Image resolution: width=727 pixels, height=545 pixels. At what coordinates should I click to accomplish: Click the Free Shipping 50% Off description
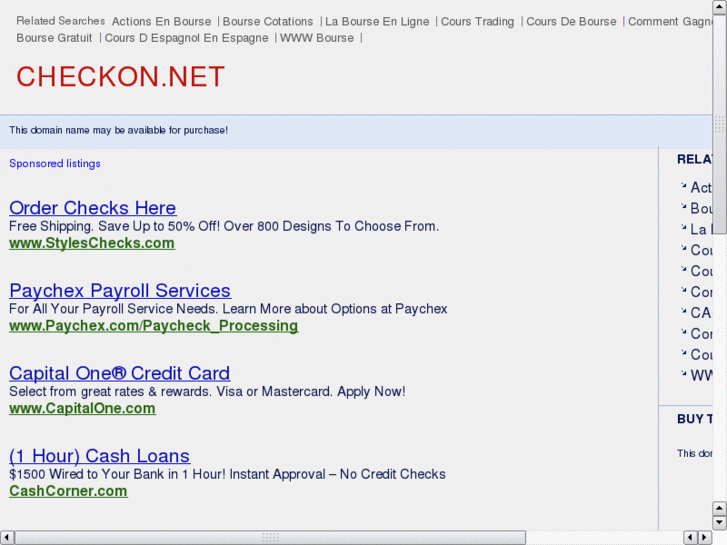click(x=224, y=226)
